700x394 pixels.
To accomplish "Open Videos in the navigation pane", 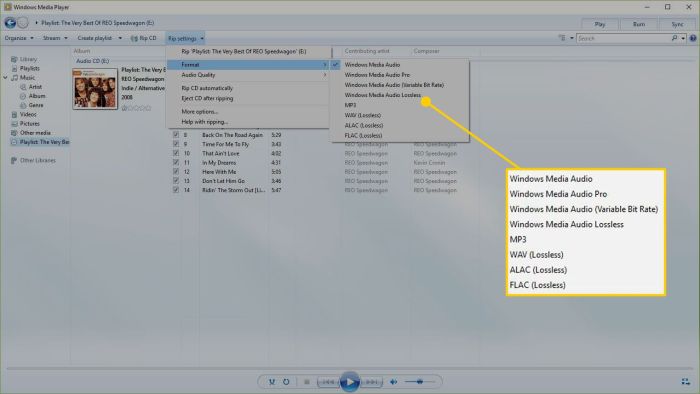I will 28,115.
